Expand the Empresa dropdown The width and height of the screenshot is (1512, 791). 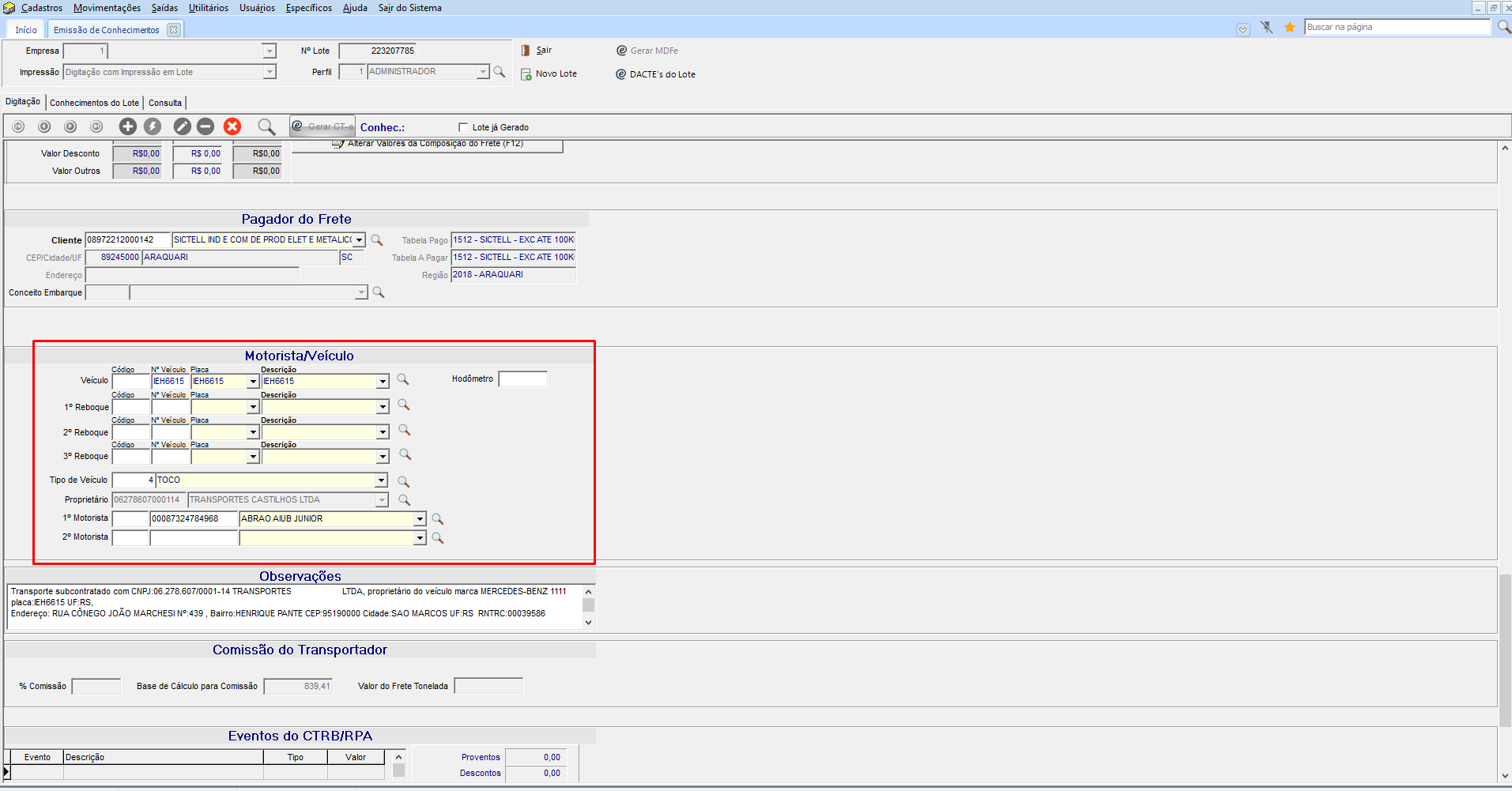(270, 51)
